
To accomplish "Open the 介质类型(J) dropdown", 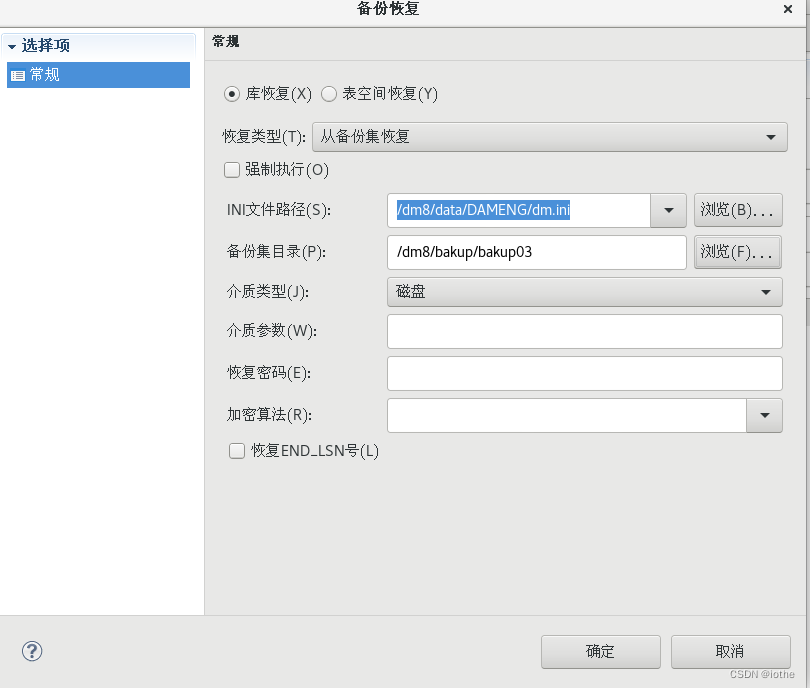I will [x=585, y=292].
